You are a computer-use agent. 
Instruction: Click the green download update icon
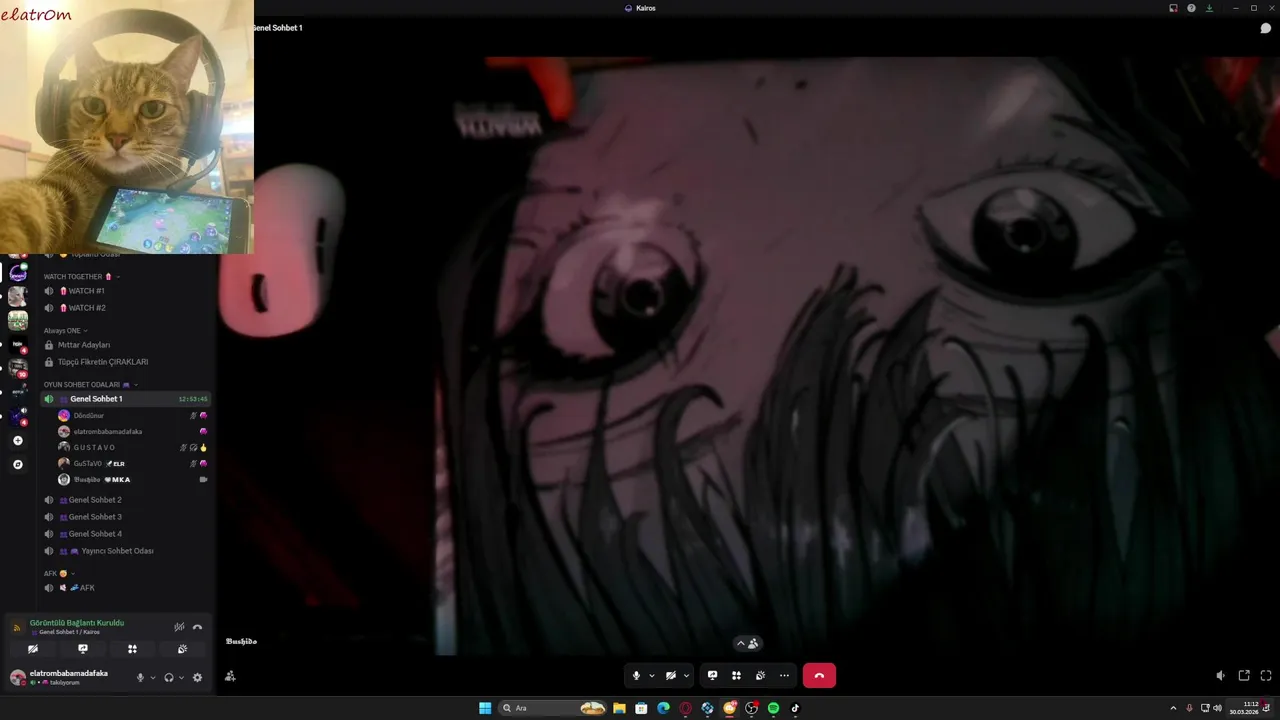tap(1209, 8)
